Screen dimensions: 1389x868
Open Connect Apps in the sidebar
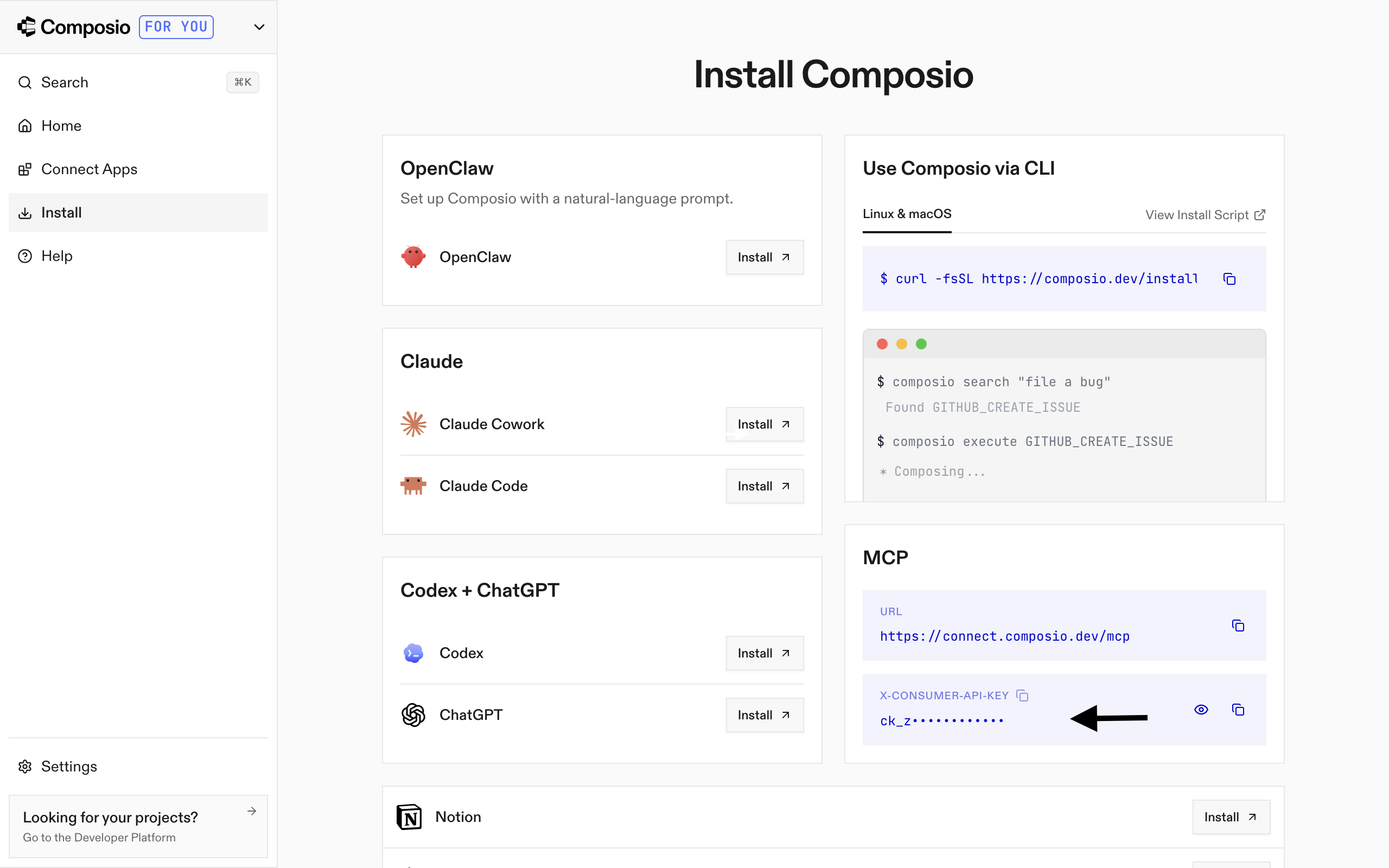click(x=138, y=169)
